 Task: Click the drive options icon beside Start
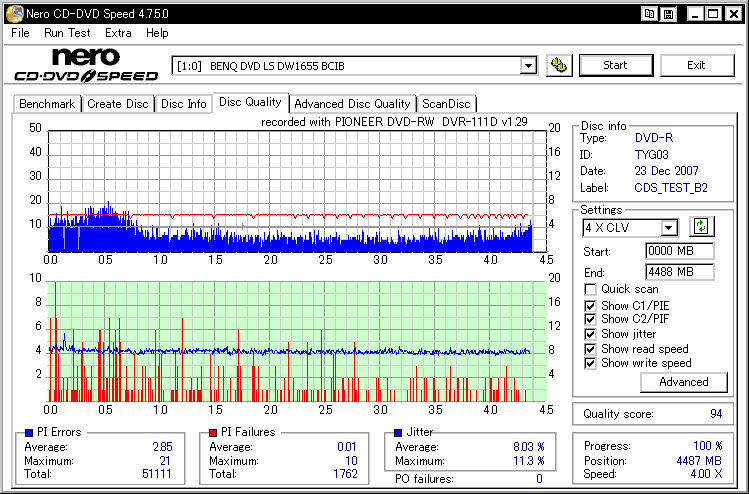click(x=559, y=65)
